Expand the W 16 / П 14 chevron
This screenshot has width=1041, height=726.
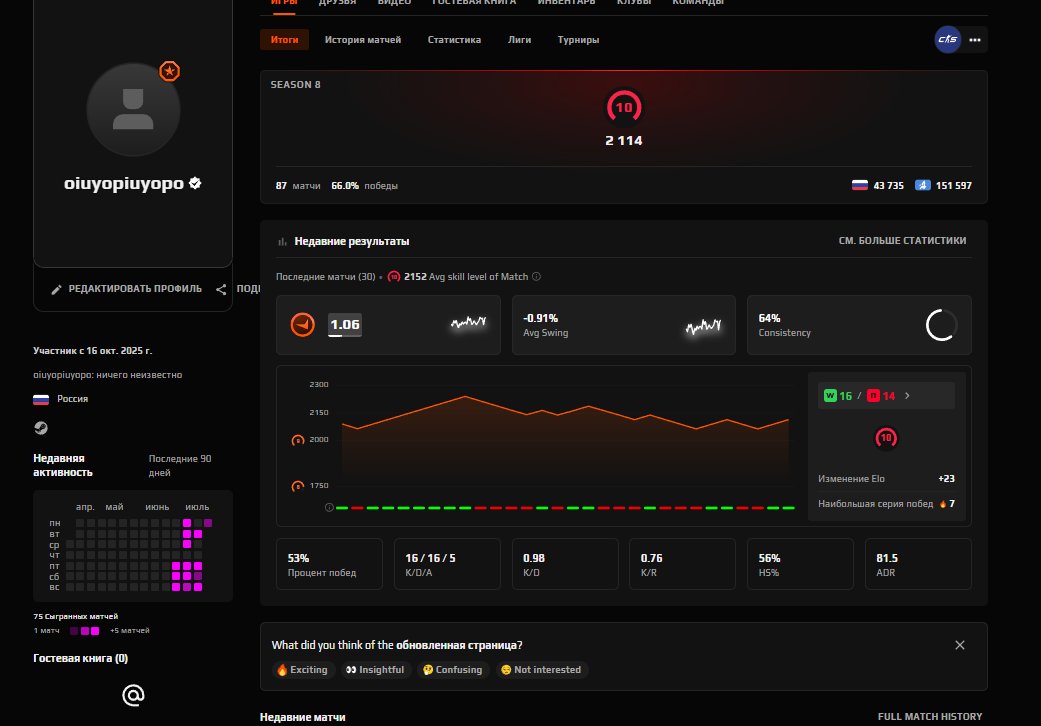point(907,396)
